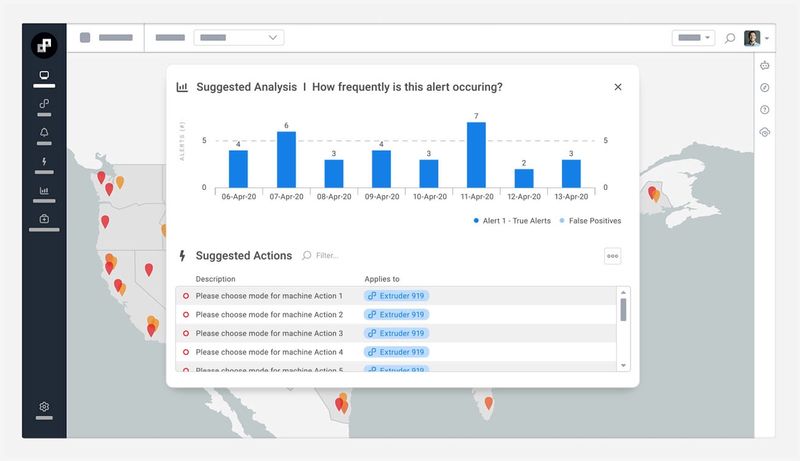Open the user avatar menu

(752, 38)
